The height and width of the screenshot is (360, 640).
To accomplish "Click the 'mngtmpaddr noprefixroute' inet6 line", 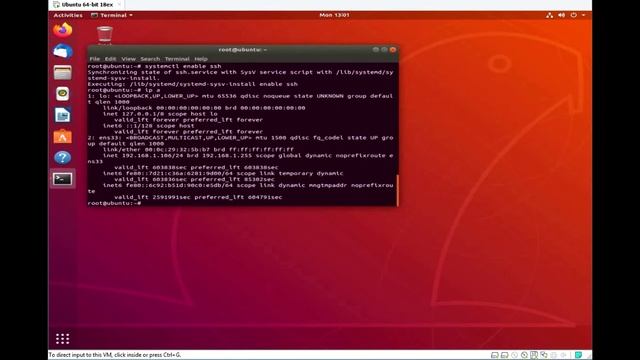I will [248, 185].
